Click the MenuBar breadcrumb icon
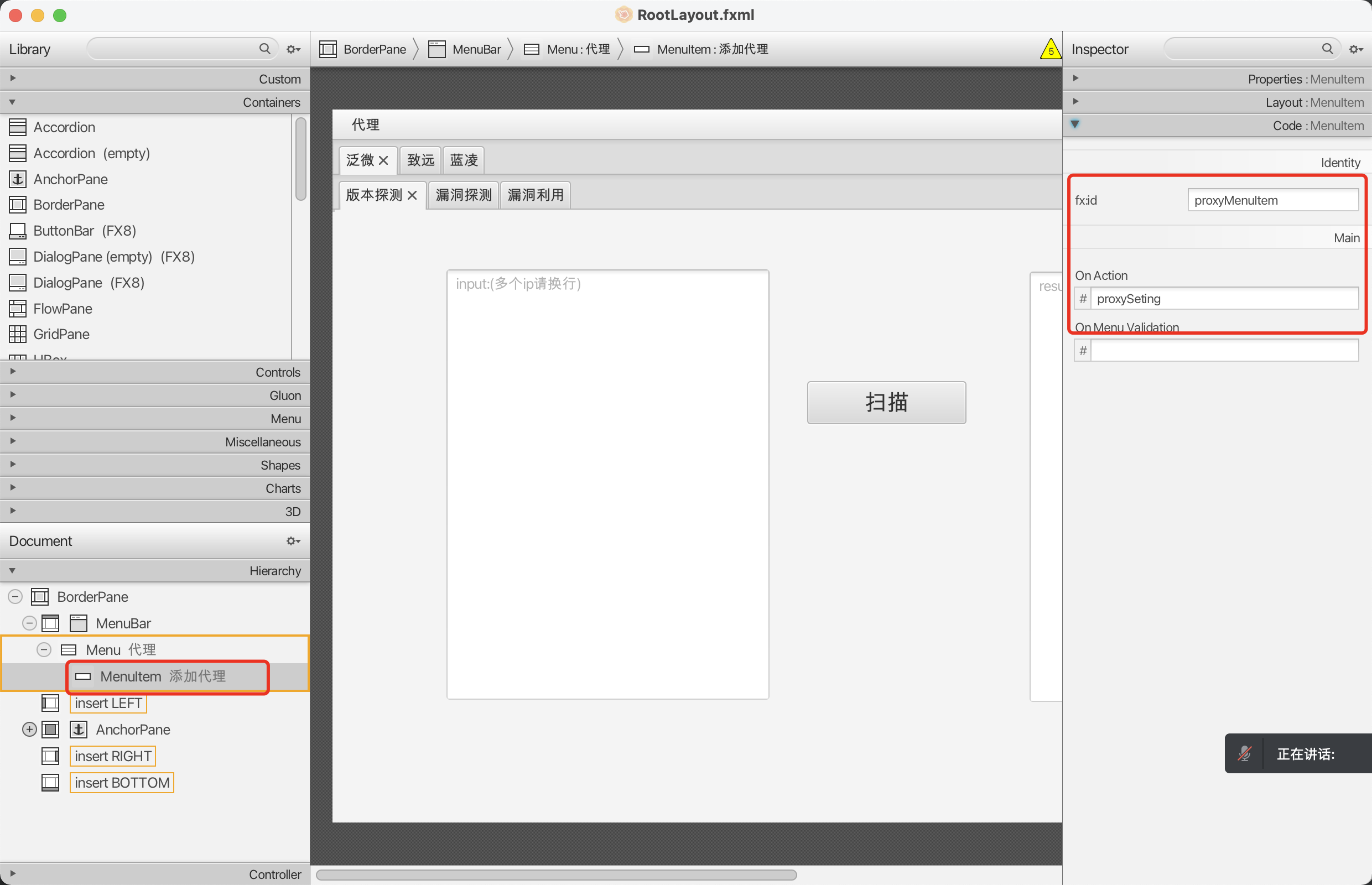 pos(437,49)
